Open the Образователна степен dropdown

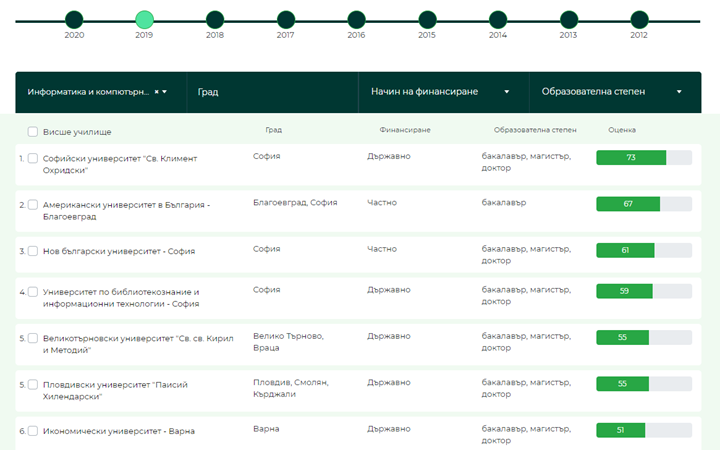[611, 92]
